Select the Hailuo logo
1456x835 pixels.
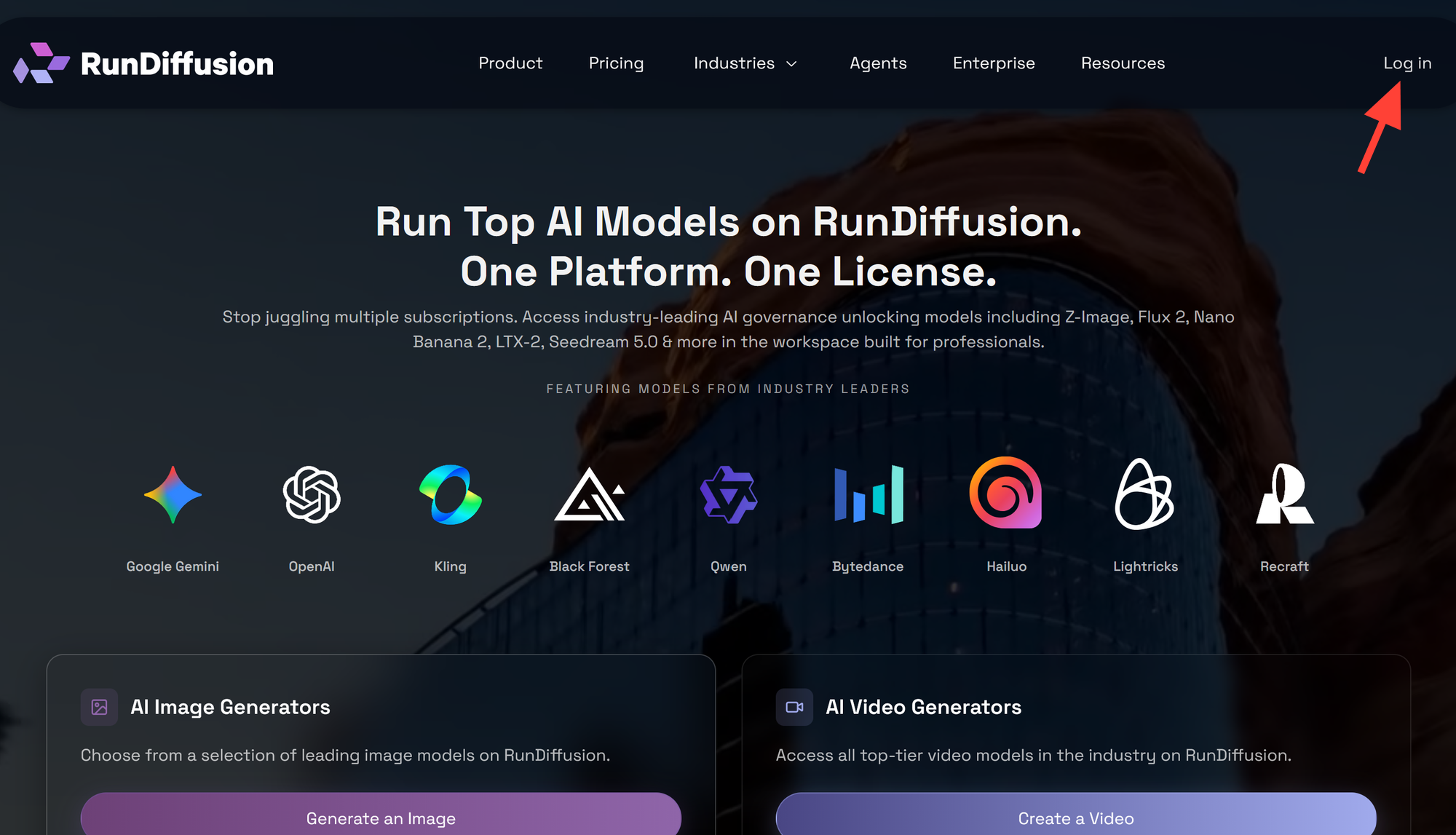click(1007, 494)
